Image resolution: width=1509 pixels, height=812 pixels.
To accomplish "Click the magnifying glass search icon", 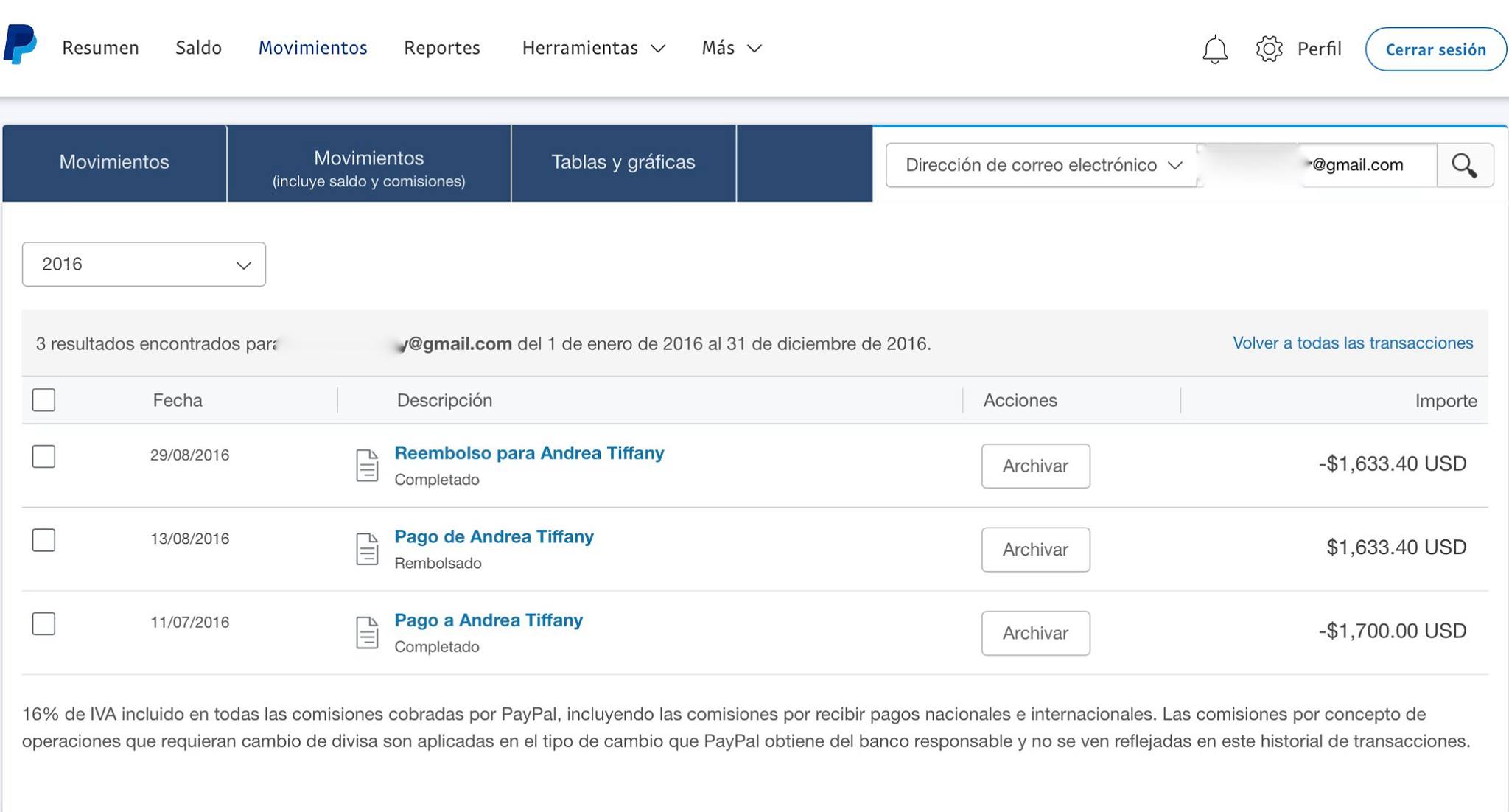I will (1465, 165).
